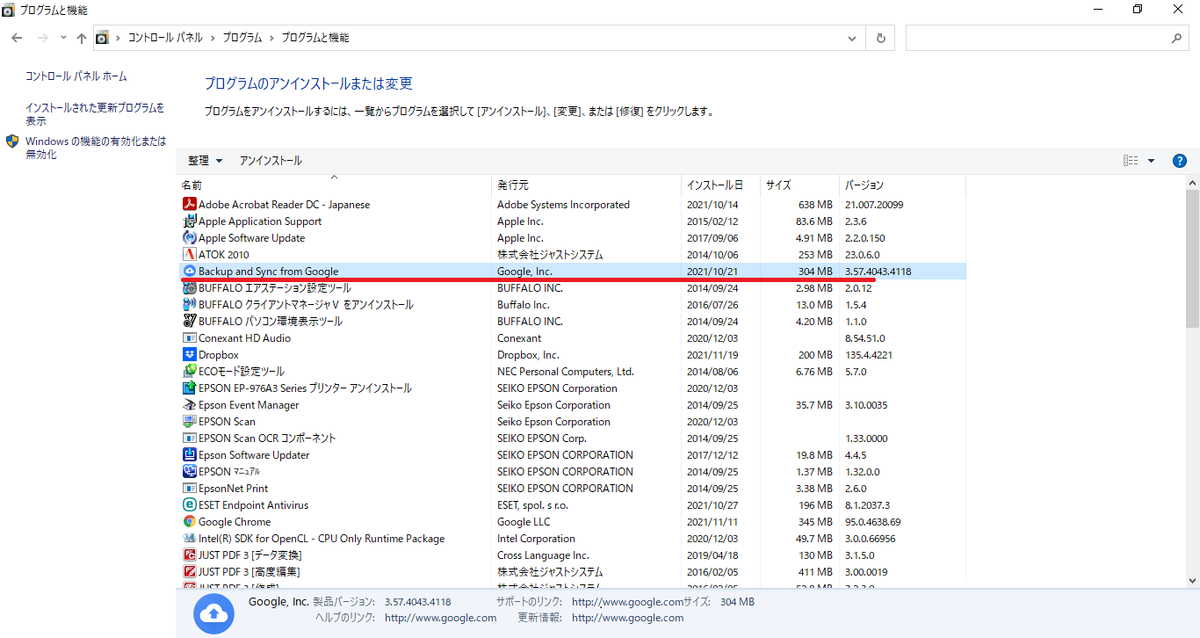Click the Backup and Sync cloud icon in list
This screenshot has width=1200, height=638.
pyautogui.click(x=190, y=271)
